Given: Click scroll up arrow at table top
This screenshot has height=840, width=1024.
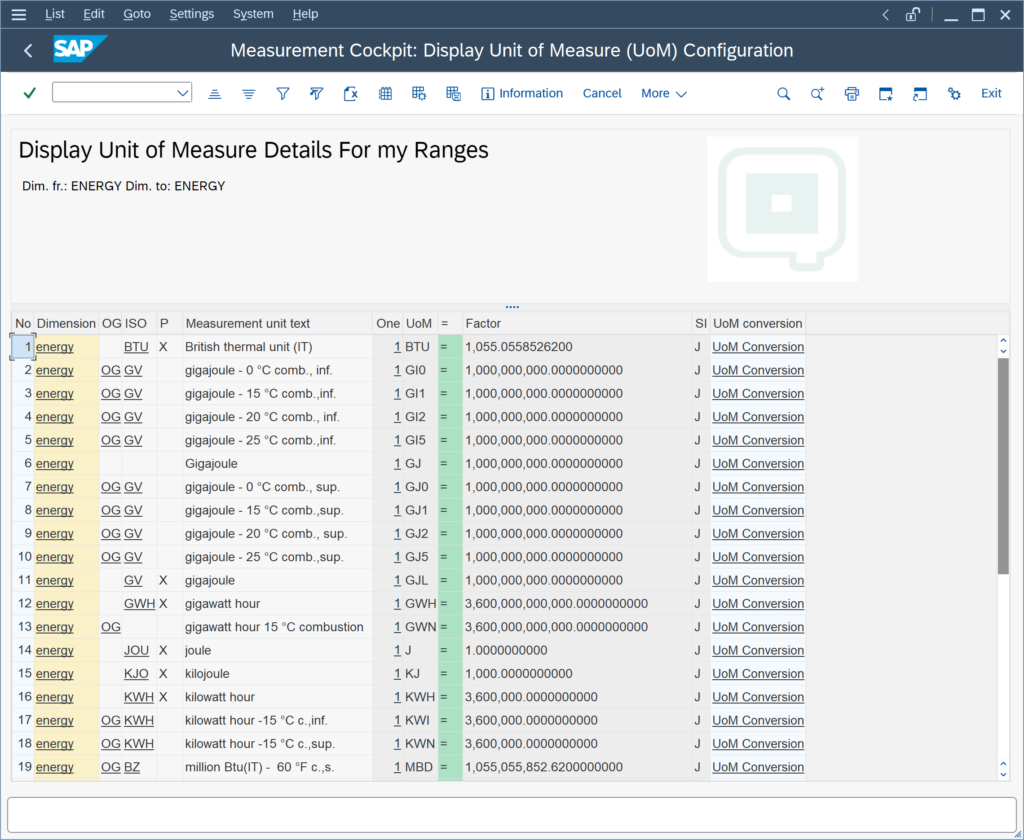Looking at the screenshot, I should [1004, 341].
